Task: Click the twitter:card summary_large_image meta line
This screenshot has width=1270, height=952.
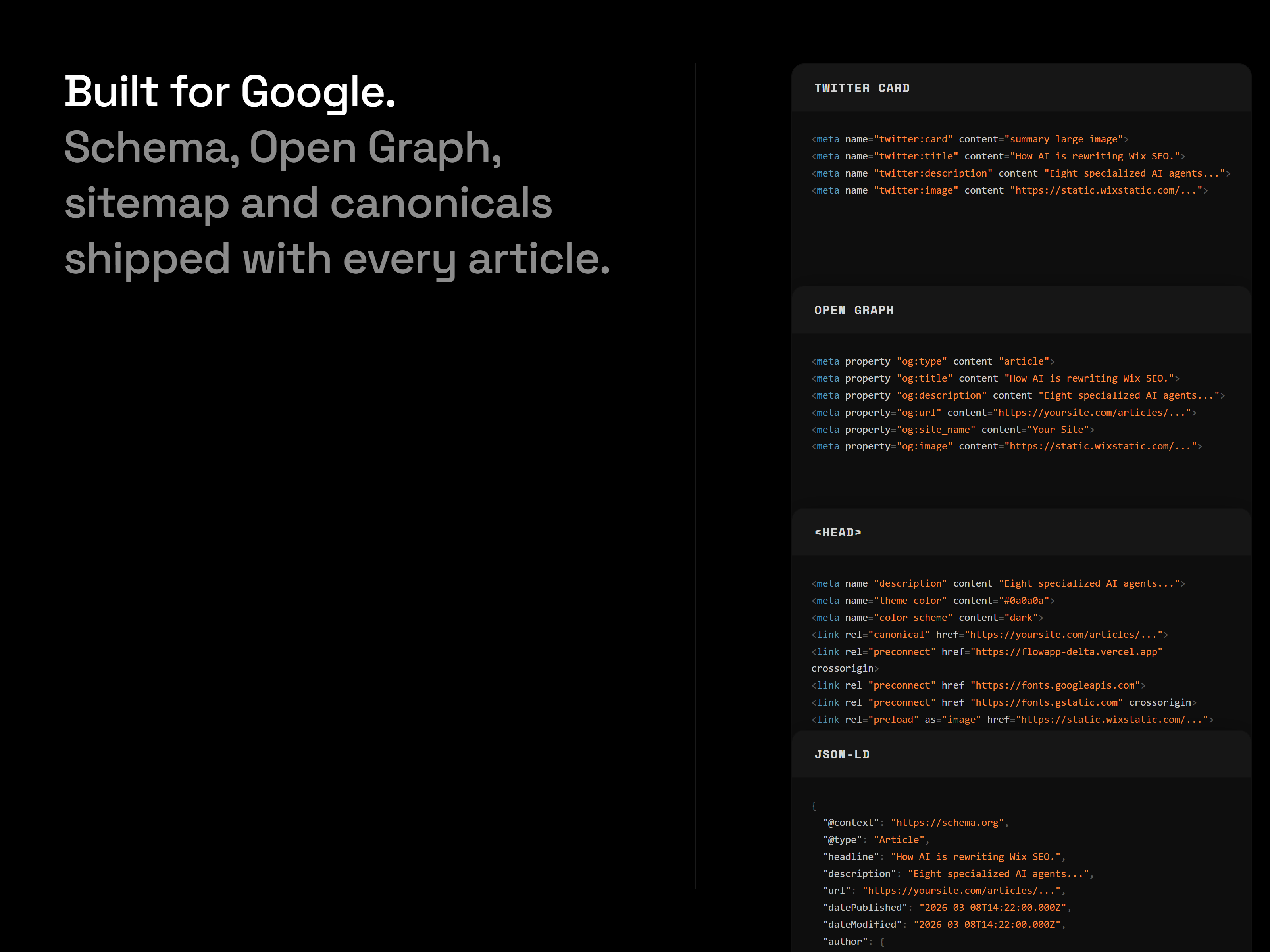Action: pyautogui.click(x=970, y=140)
